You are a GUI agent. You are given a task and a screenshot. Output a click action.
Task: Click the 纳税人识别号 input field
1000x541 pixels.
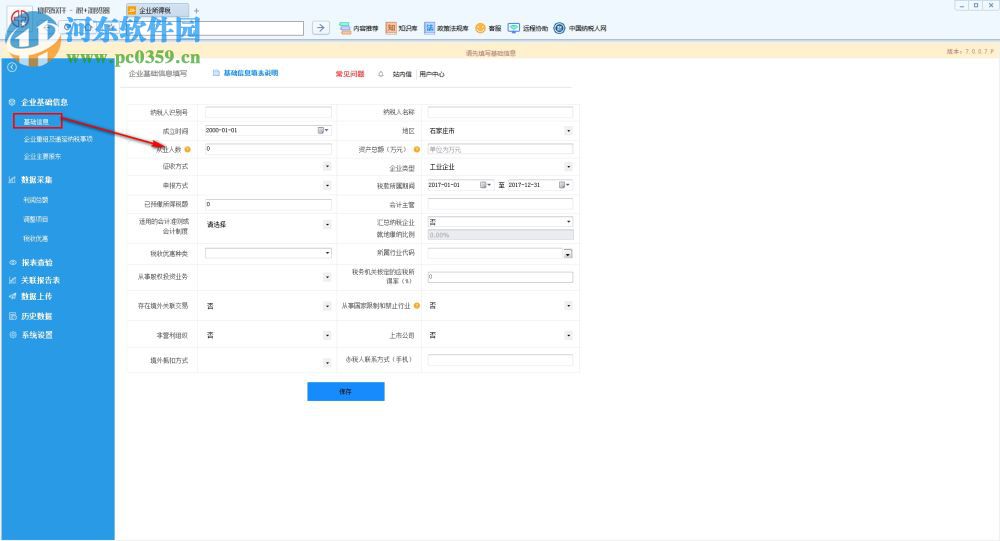[x=268, y=112]
